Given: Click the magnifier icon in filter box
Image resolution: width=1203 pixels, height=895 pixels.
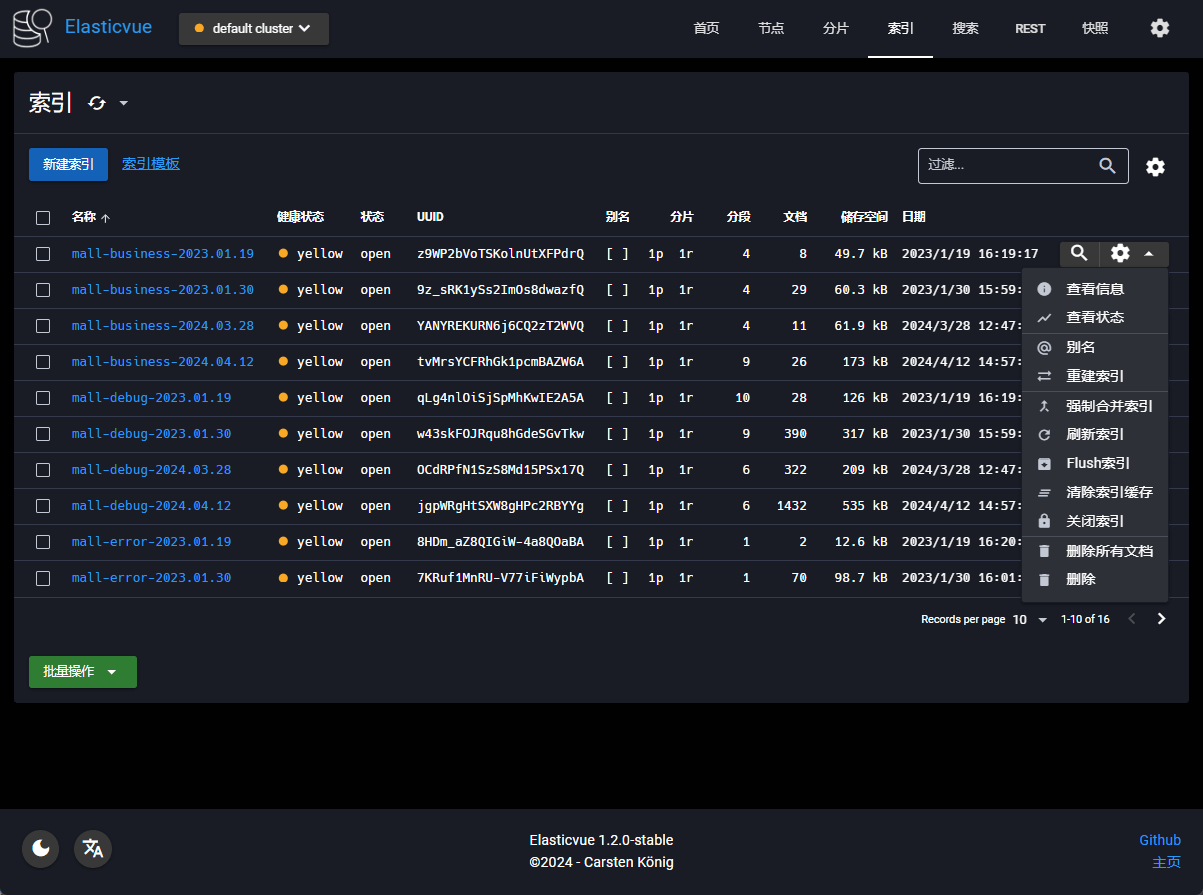Looking at the screenshot, I should tap(1107, 166).
